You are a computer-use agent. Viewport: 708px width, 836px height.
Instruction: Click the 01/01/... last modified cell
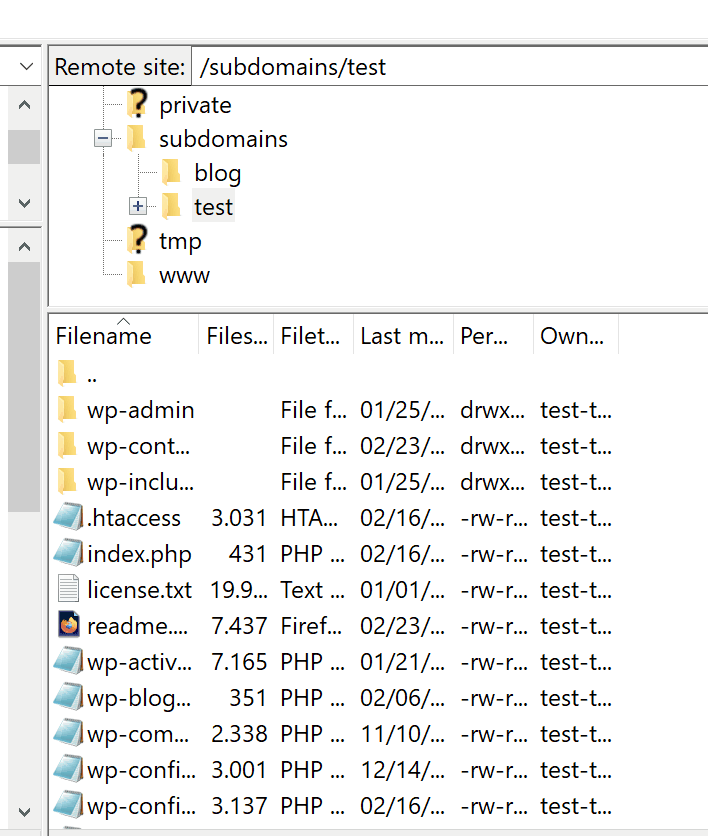[x=403, y=590]
